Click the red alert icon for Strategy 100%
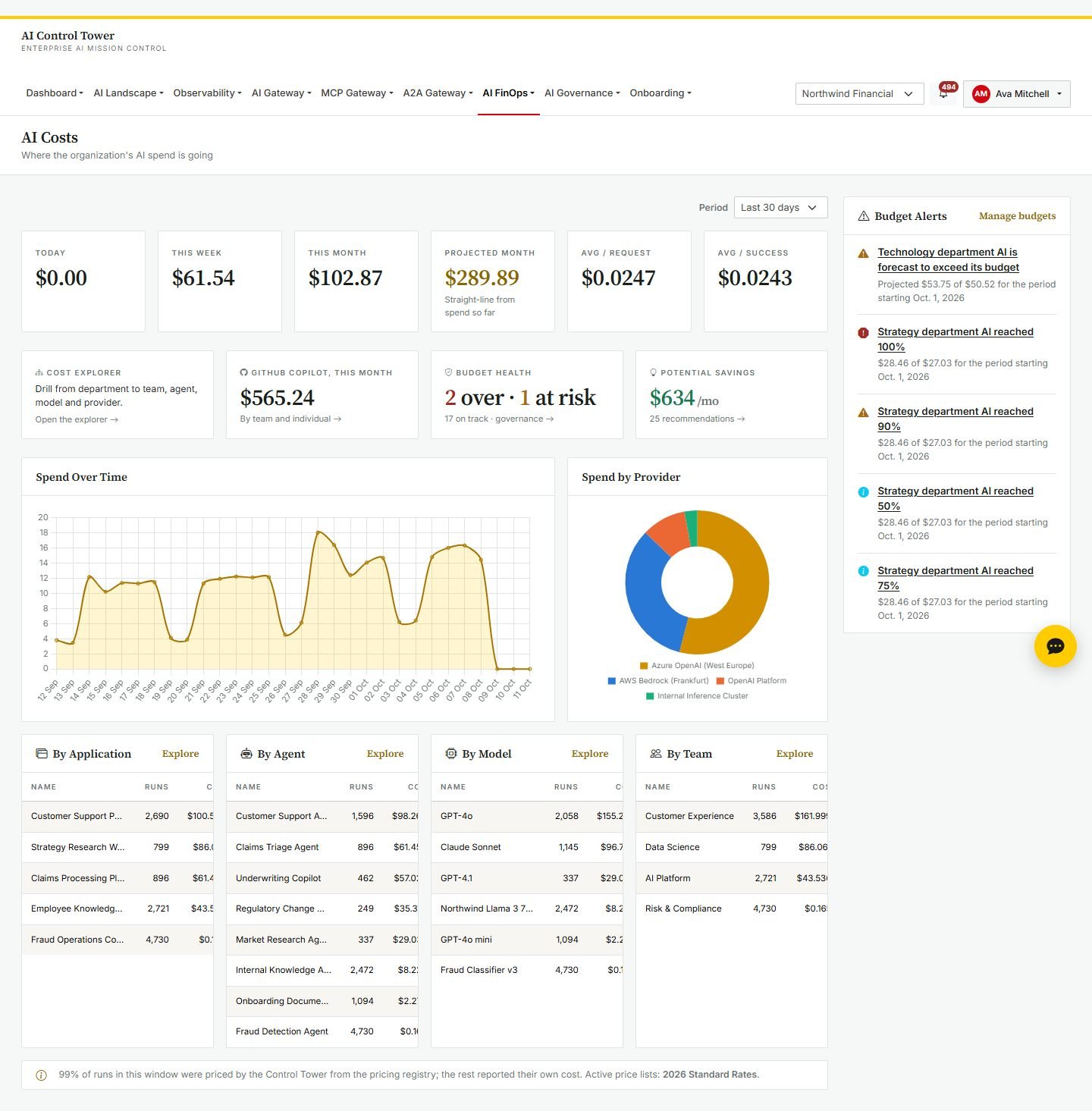1092x1111 pixels. pos(863,332)
